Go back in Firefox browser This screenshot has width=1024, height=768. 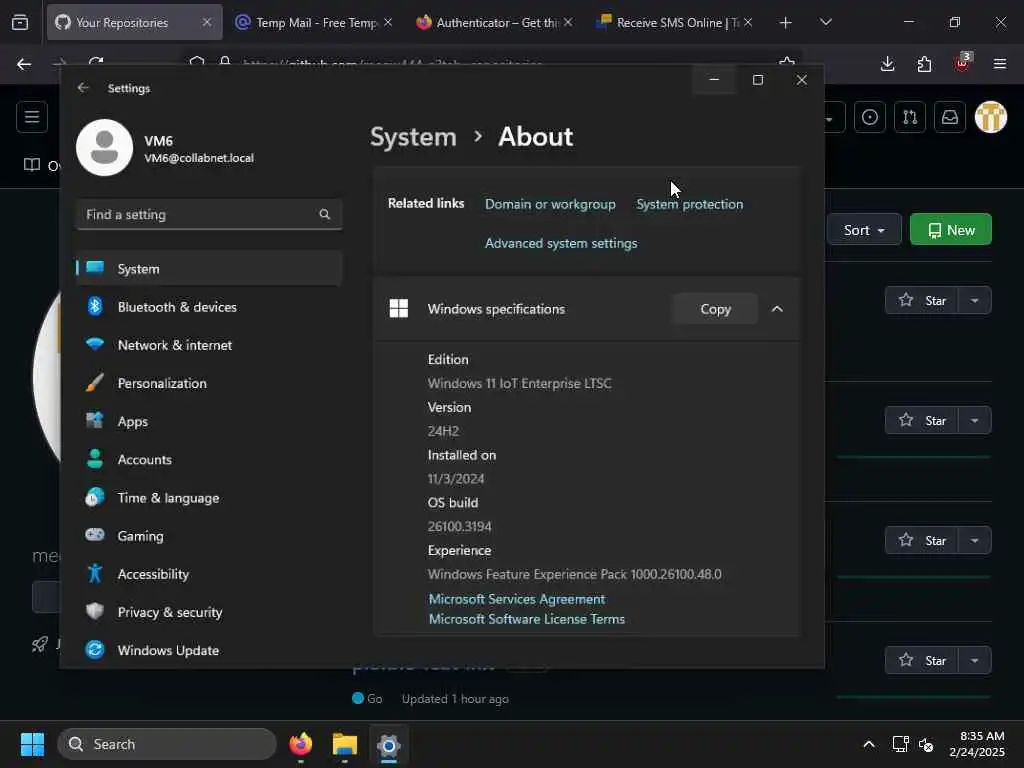(x=24, y=64)
